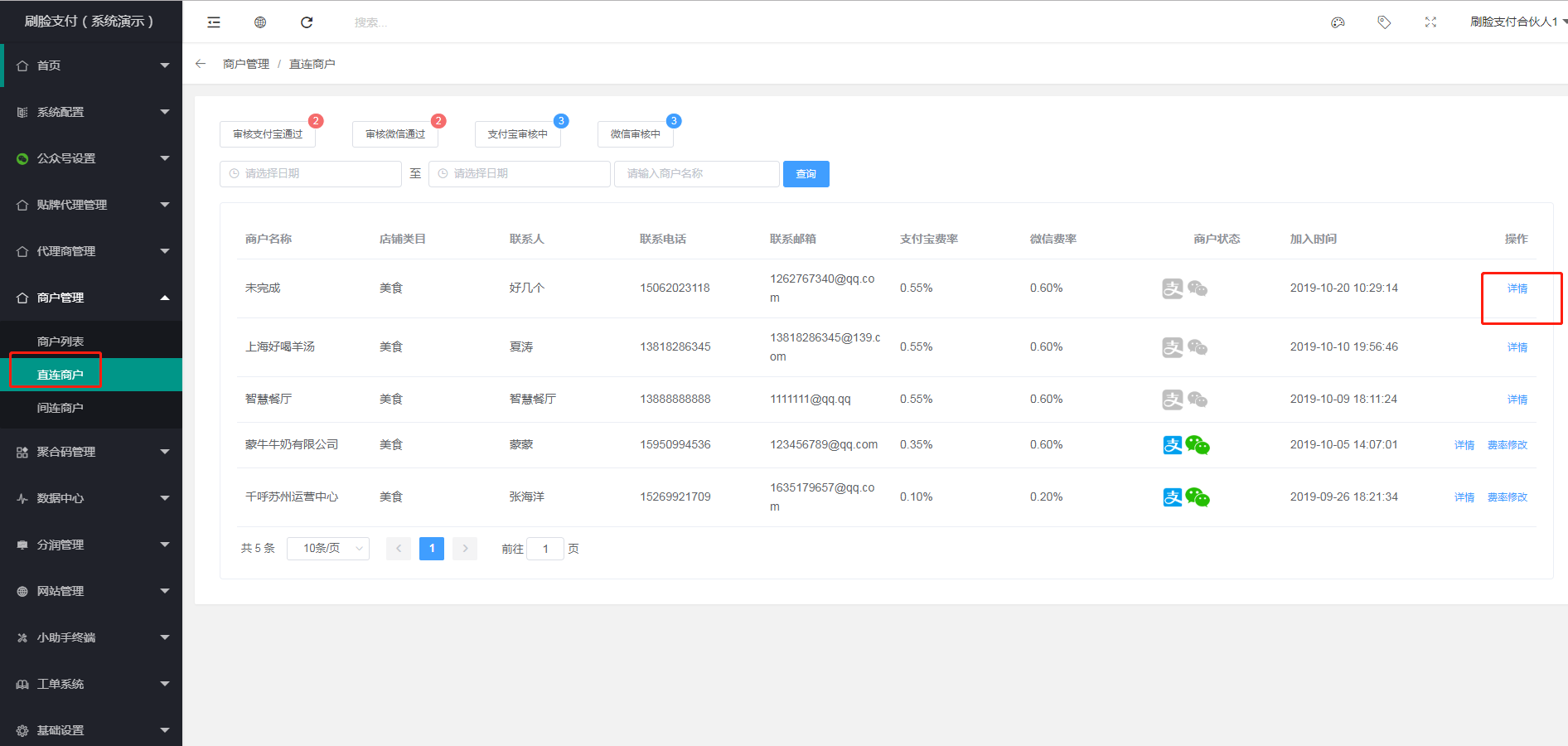The image size is (1568, 746).
Task: Open 间连商户 submenu item
Action: 91,408
